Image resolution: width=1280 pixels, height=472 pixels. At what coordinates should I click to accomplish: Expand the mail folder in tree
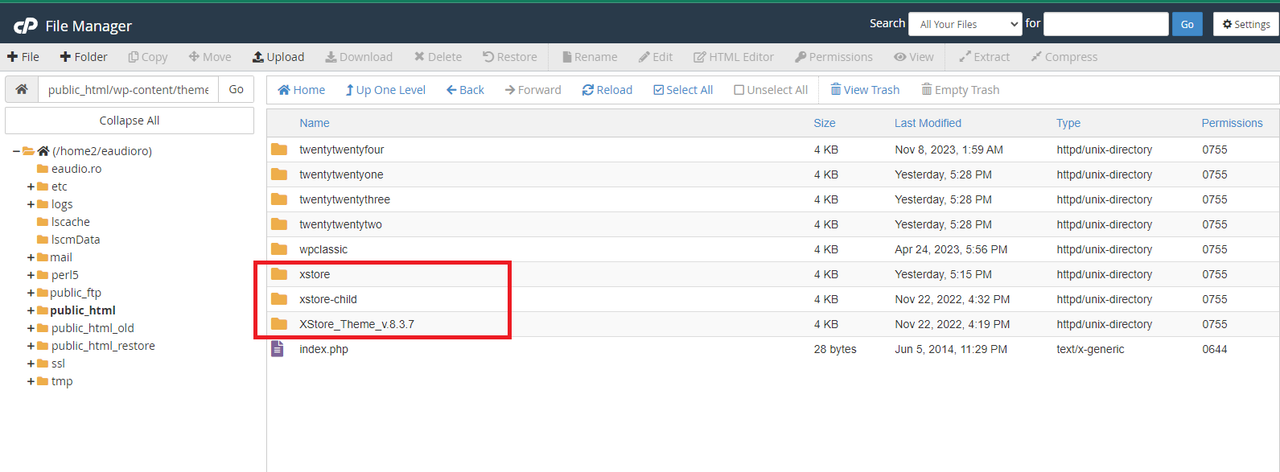30,258
